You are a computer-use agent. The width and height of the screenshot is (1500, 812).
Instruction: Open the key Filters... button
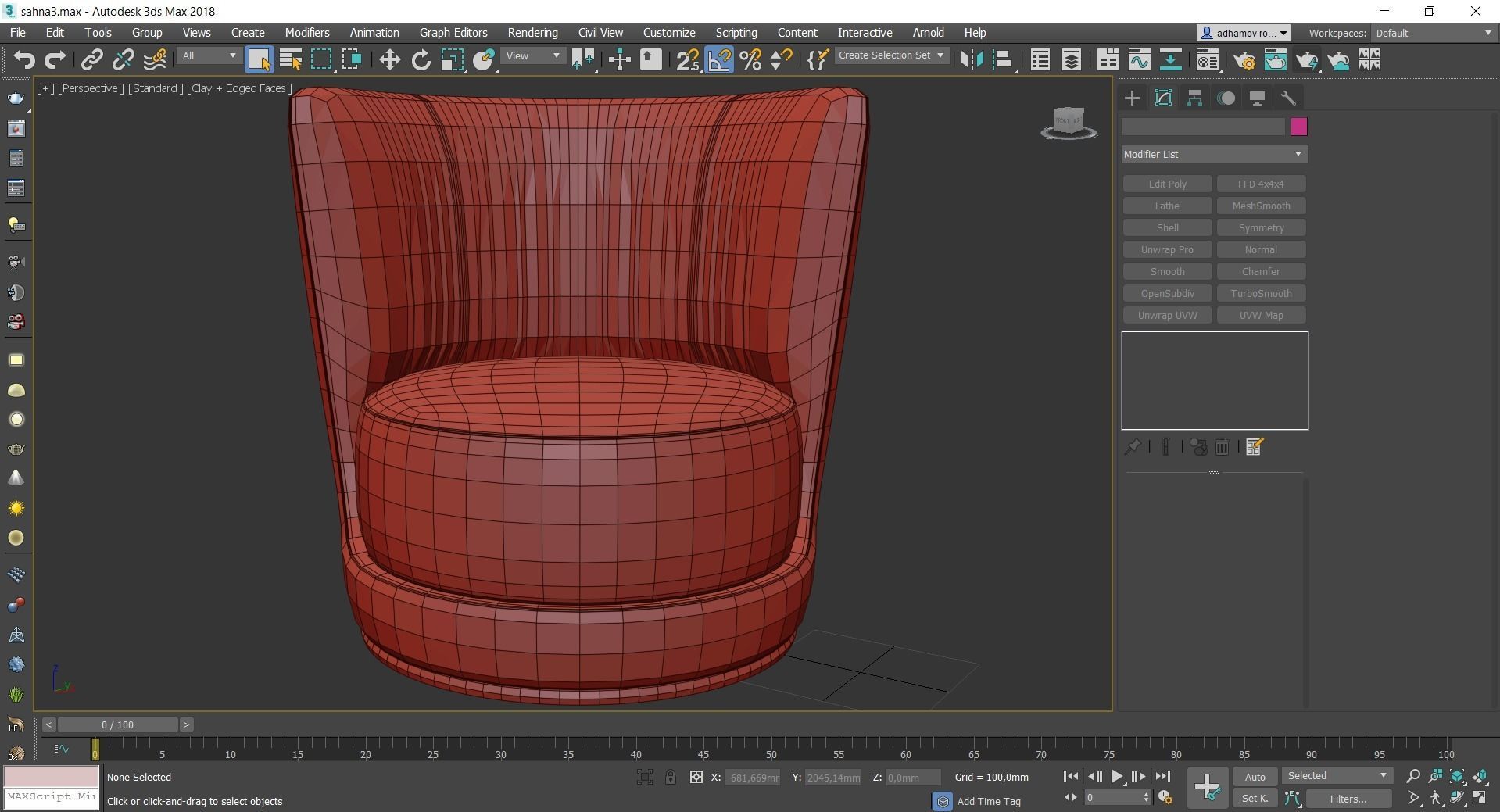(1348, 799)
